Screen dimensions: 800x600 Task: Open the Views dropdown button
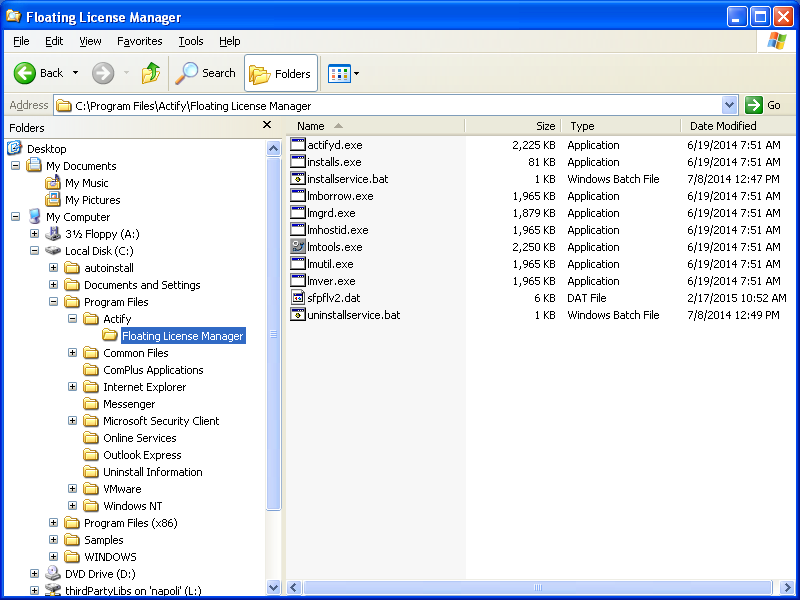344,73
